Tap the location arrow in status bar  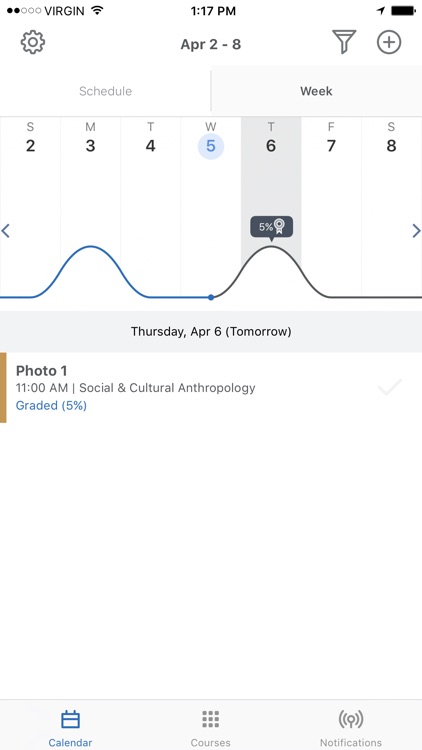point(381,11)
